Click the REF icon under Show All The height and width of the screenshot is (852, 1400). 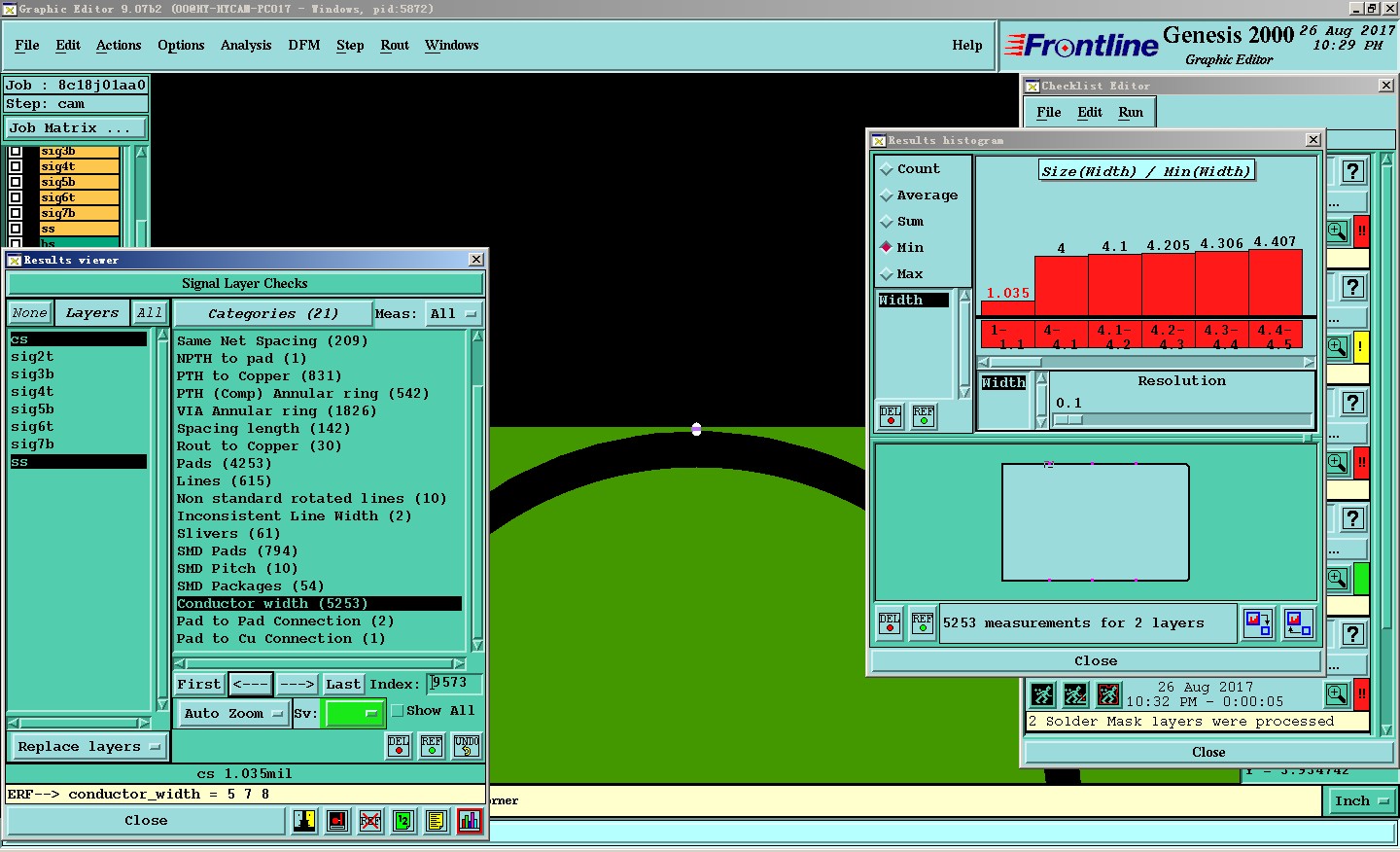432,746
